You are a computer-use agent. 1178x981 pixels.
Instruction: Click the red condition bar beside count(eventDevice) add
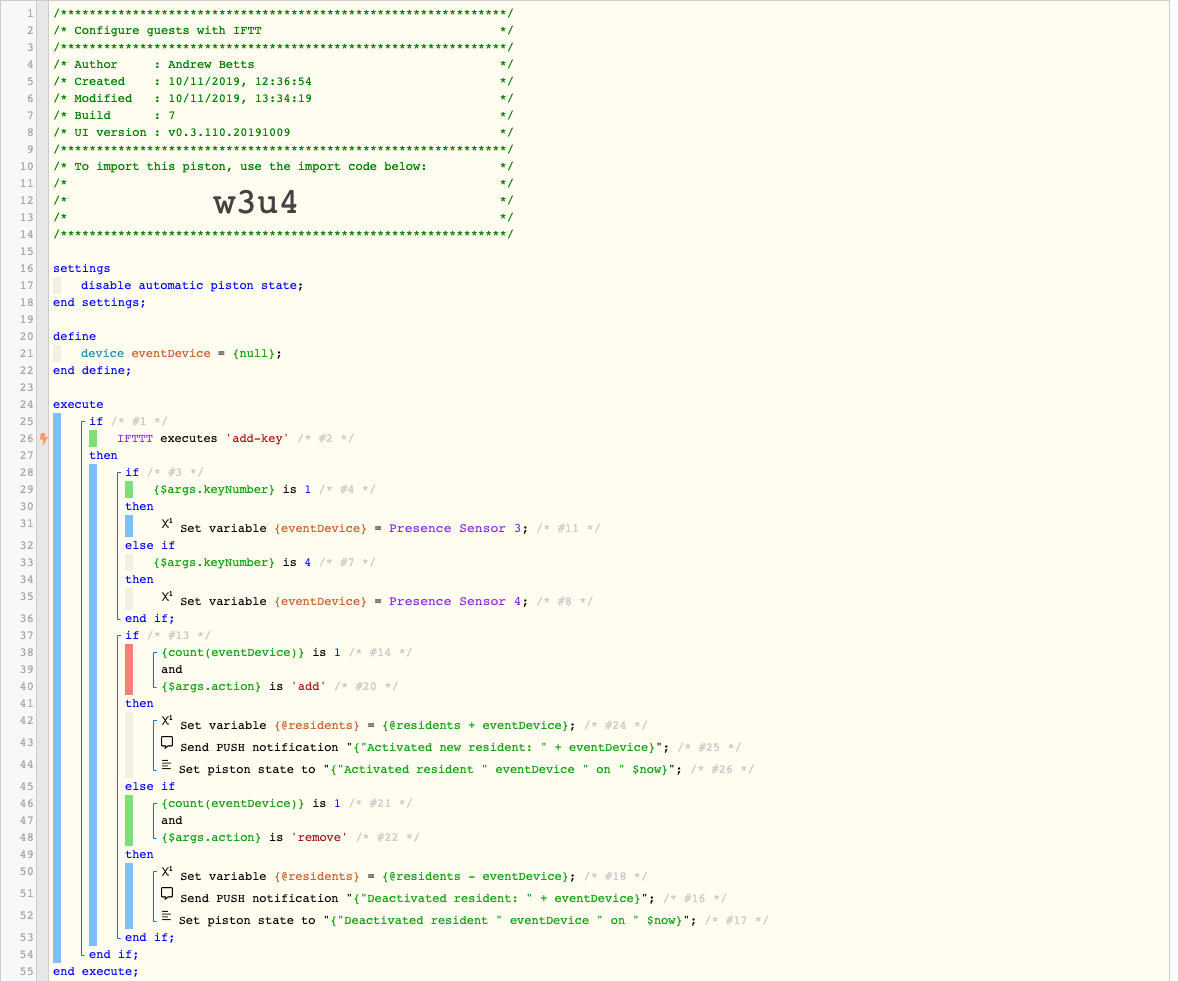[129, 669]
